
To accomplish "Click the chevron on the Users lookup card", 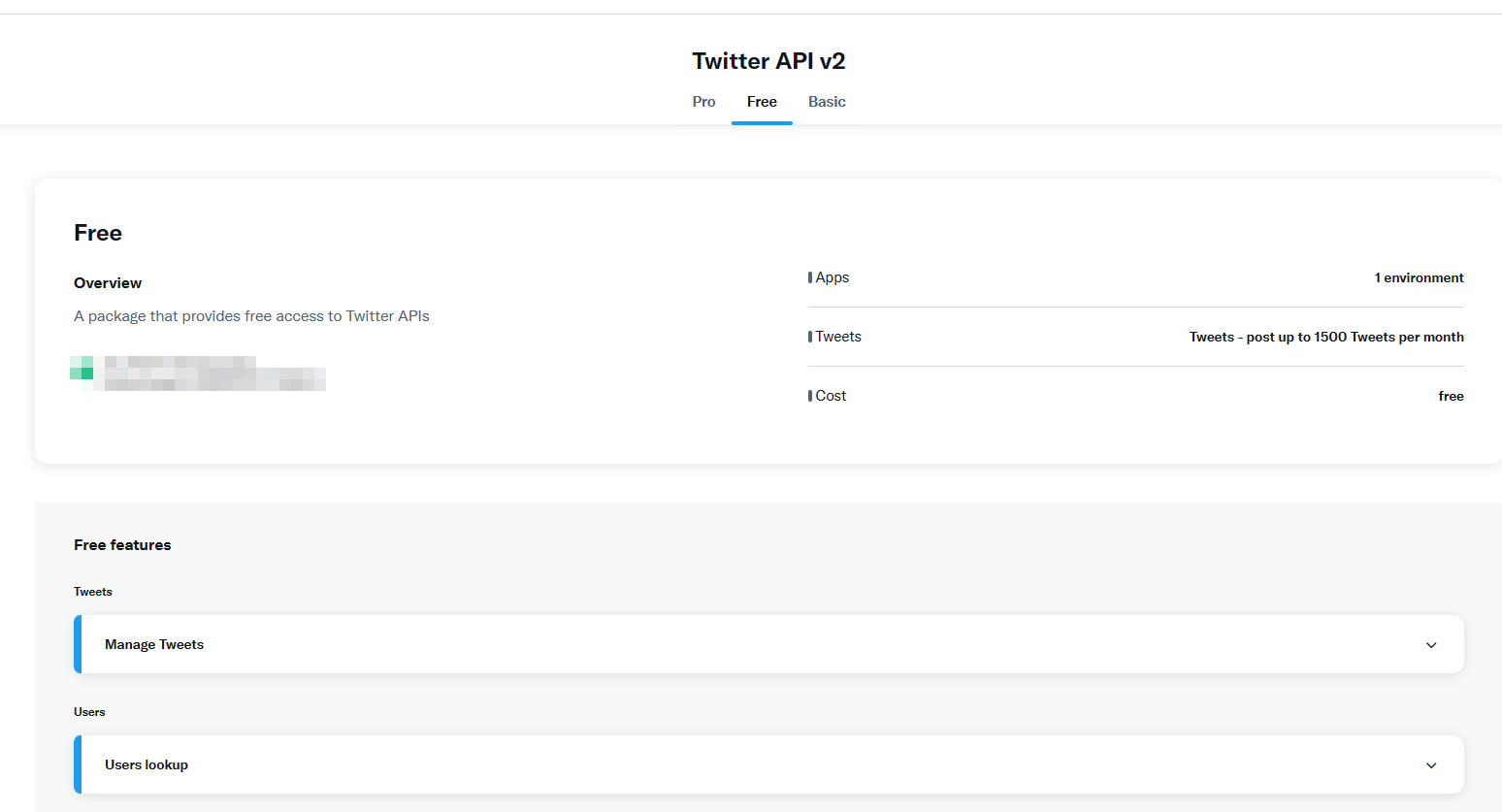I will pyautogui.click(x=1431, y=764).
